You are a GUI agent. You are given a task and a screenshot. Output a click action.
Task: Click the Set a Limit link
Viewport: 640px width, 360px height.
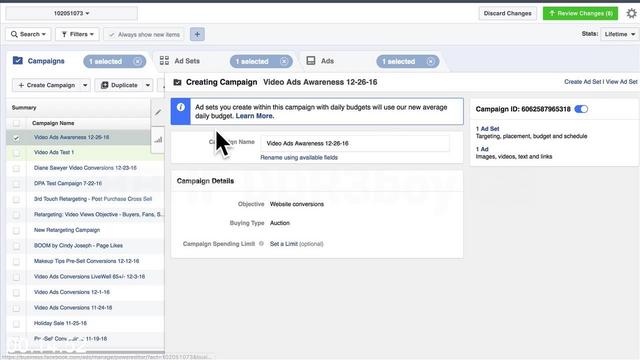coord(284,244)
